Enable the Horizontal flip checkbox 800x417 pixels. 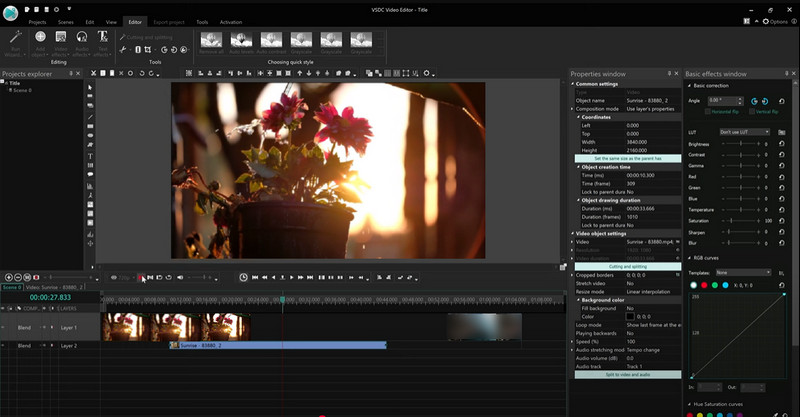coord(708,111)
